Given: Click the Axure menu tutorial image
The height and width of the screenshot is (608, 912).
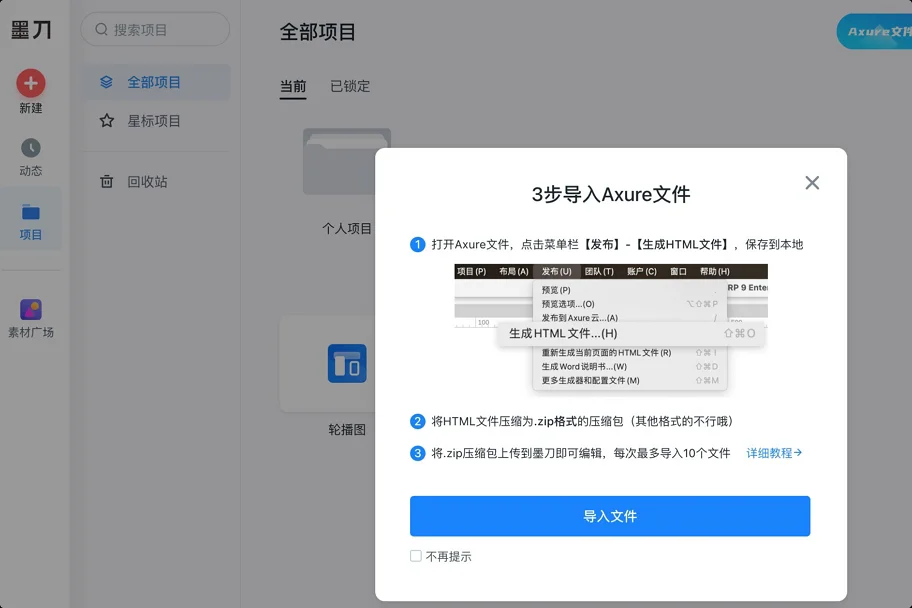Looking at the screenshot, I should 611,328.
